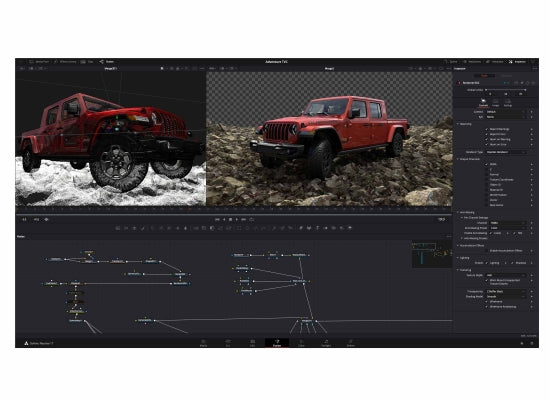
Task: Toggle Abort on Warning checkbox
Action: tap(487, 139)
